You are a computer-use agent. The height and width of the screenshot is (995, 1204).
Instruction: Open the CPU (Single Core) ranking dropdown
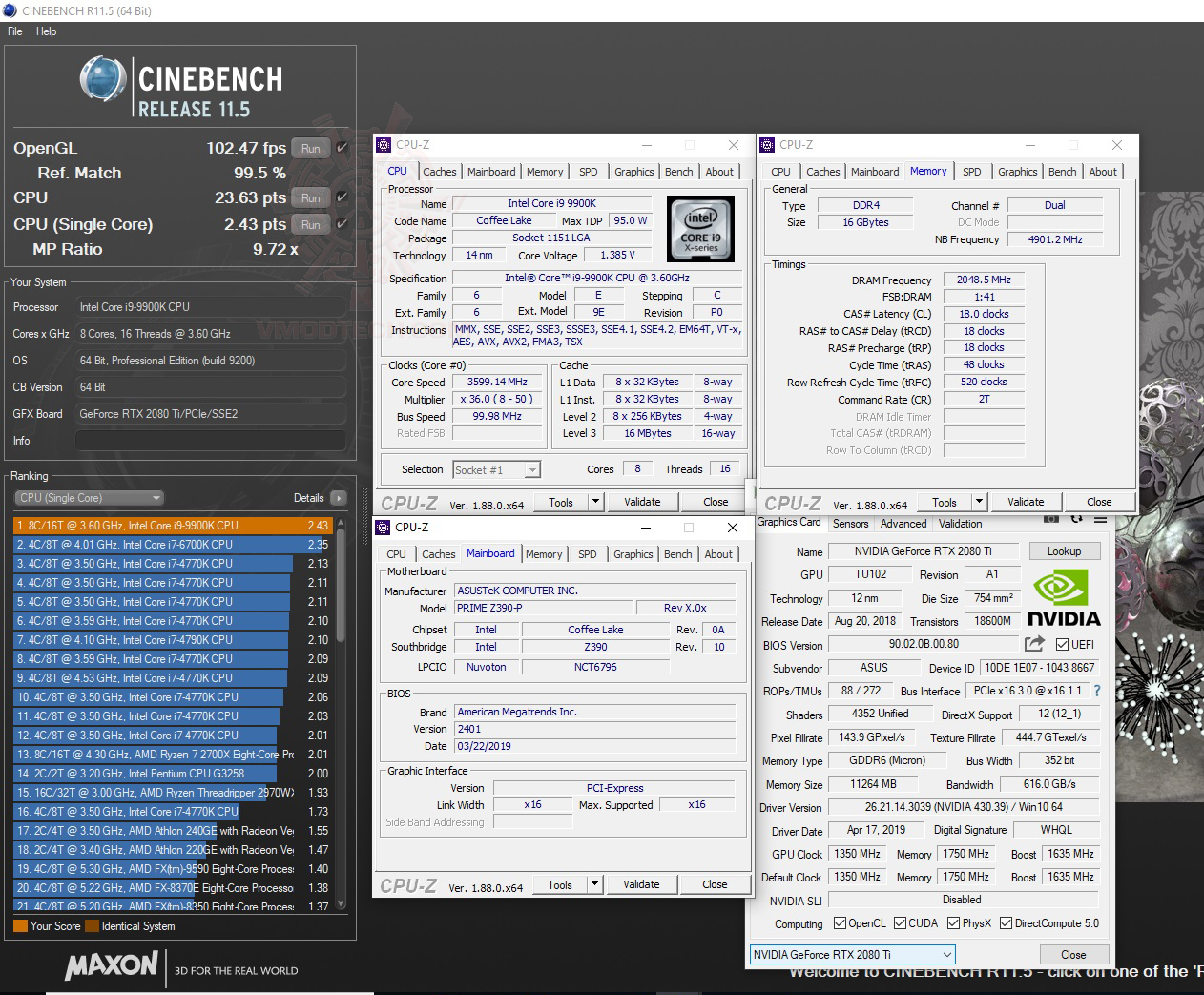(89, 498)
